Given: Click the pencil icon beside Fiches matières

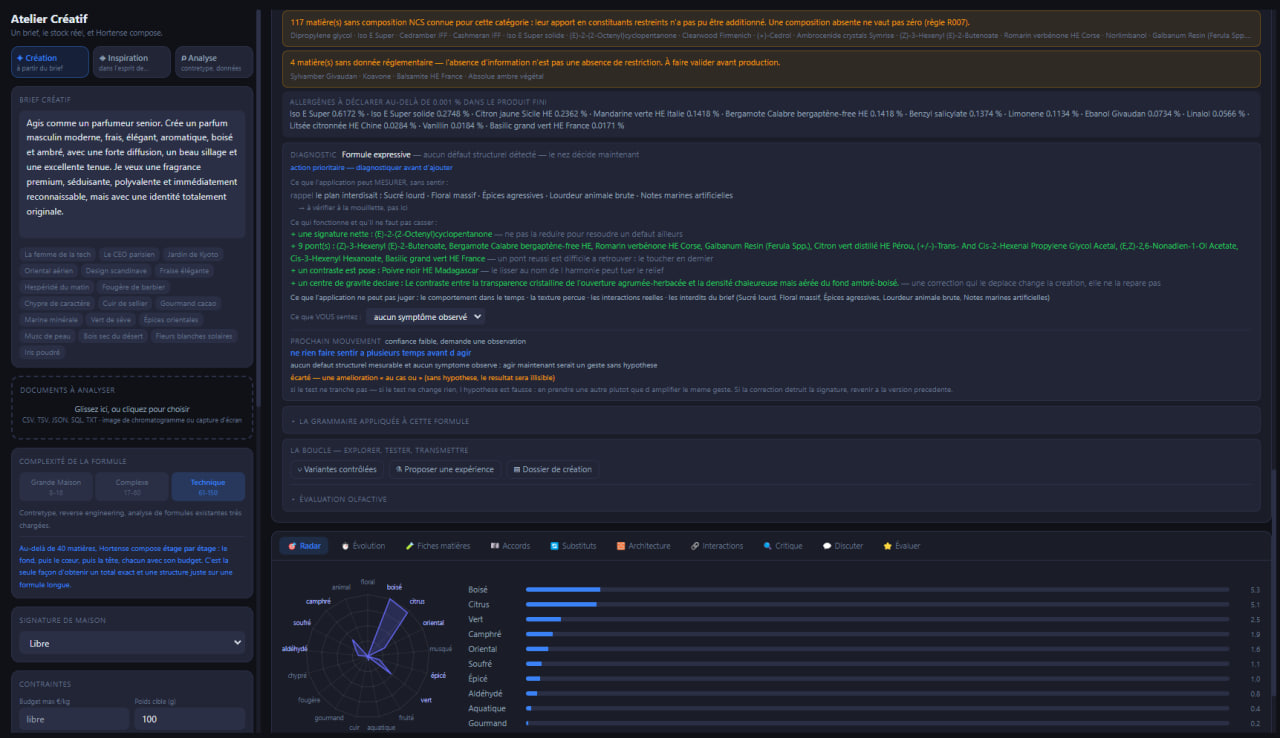Looking at the screenshot, I should (x=409, y=546).
